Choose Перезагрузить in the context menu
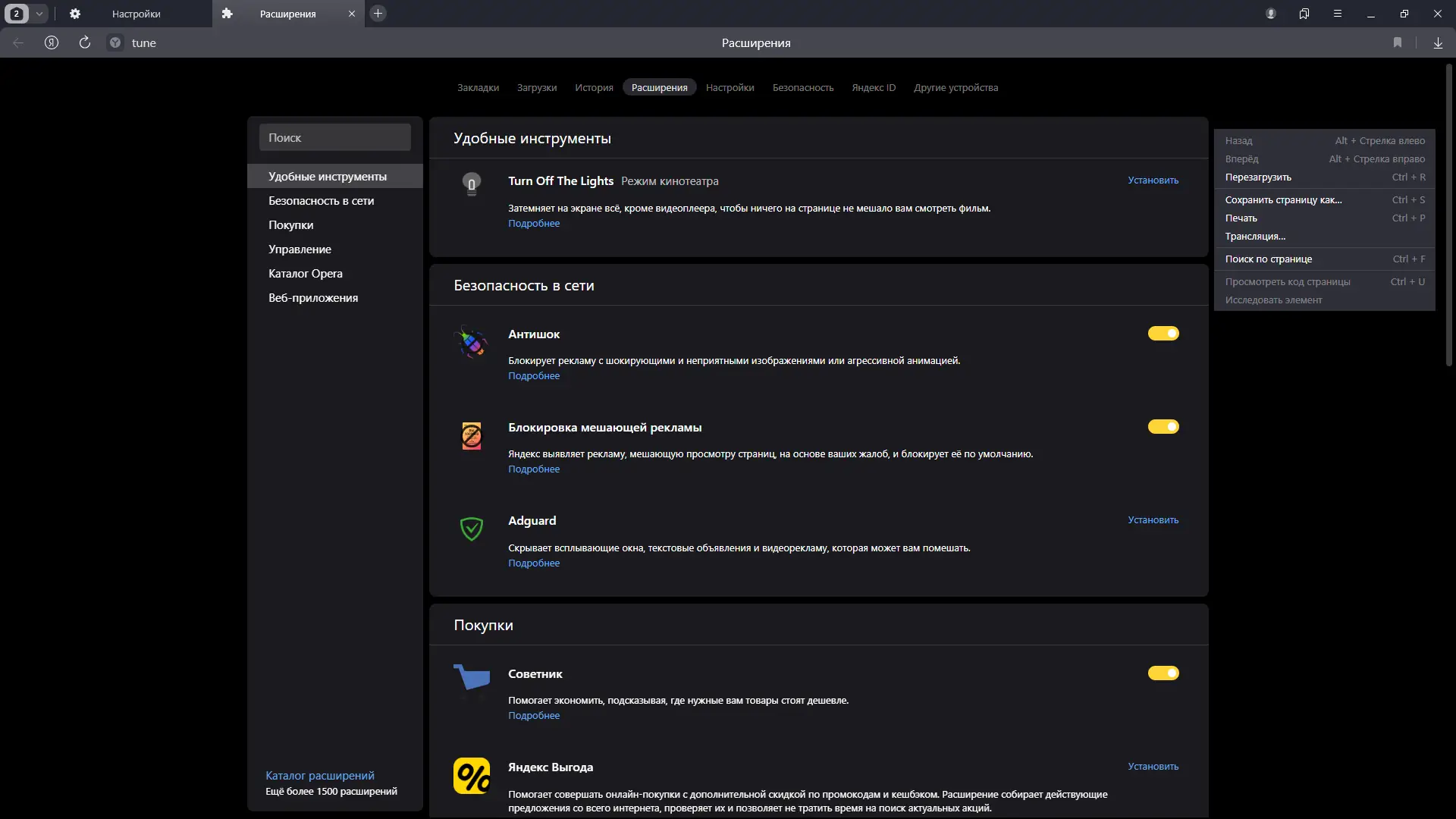The image size is (1456, 819). click(x=1258, y=177)
